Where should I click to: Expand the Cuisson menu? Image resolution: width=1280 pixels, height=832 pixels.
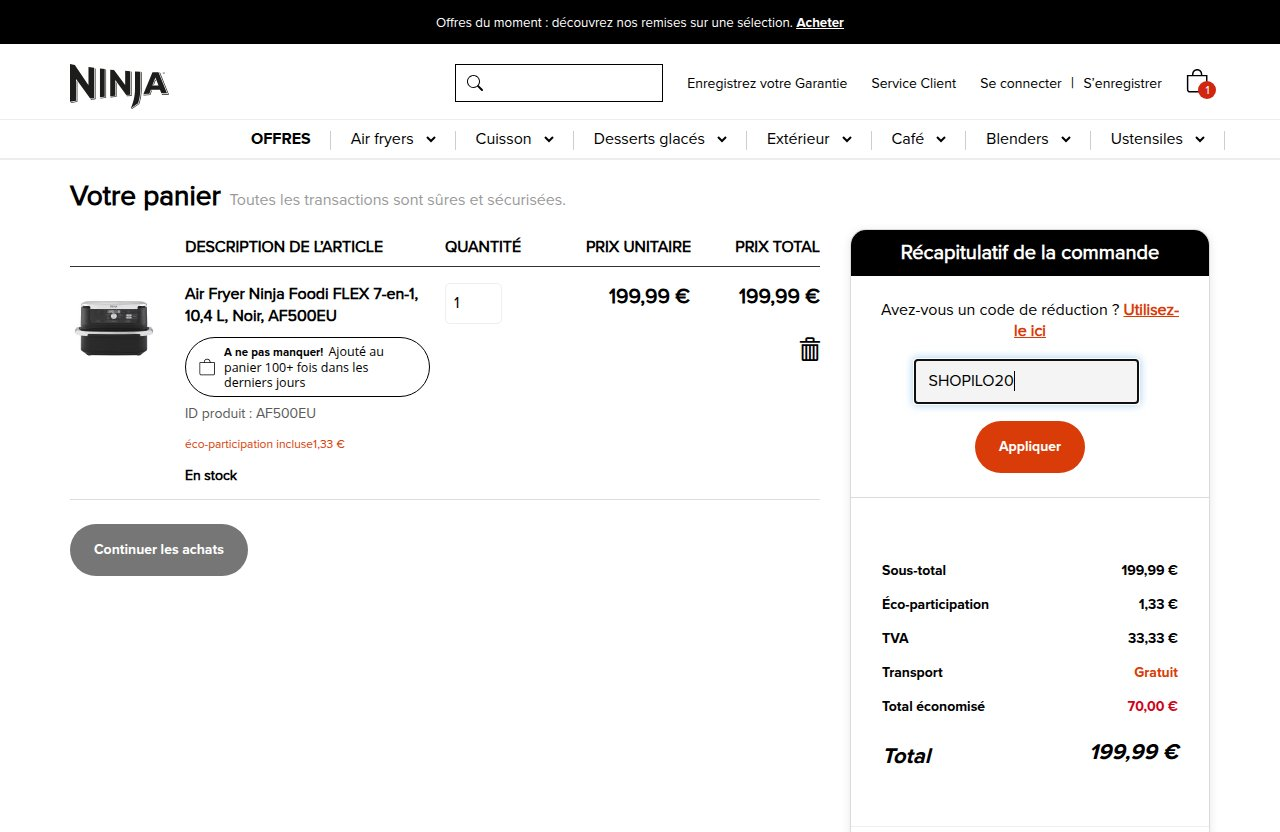point(515,139)
